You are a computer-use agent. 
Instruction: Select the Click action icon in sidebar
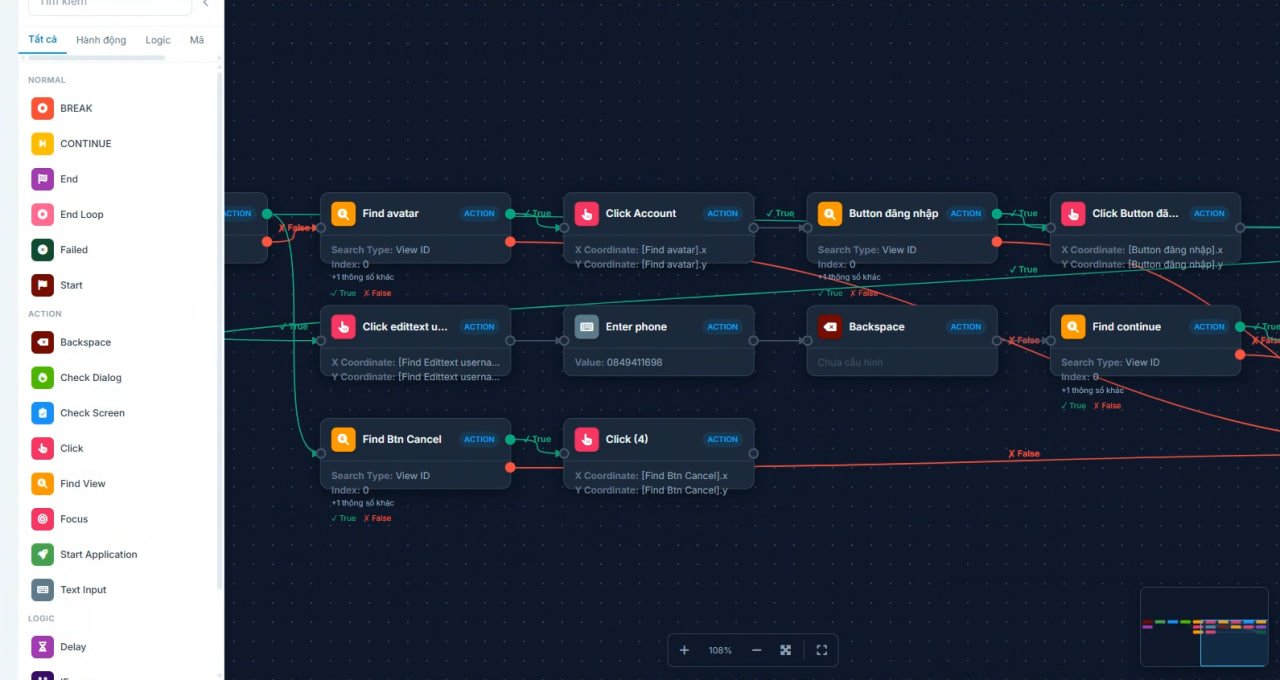pyautogui.click(x=42, y=448)
